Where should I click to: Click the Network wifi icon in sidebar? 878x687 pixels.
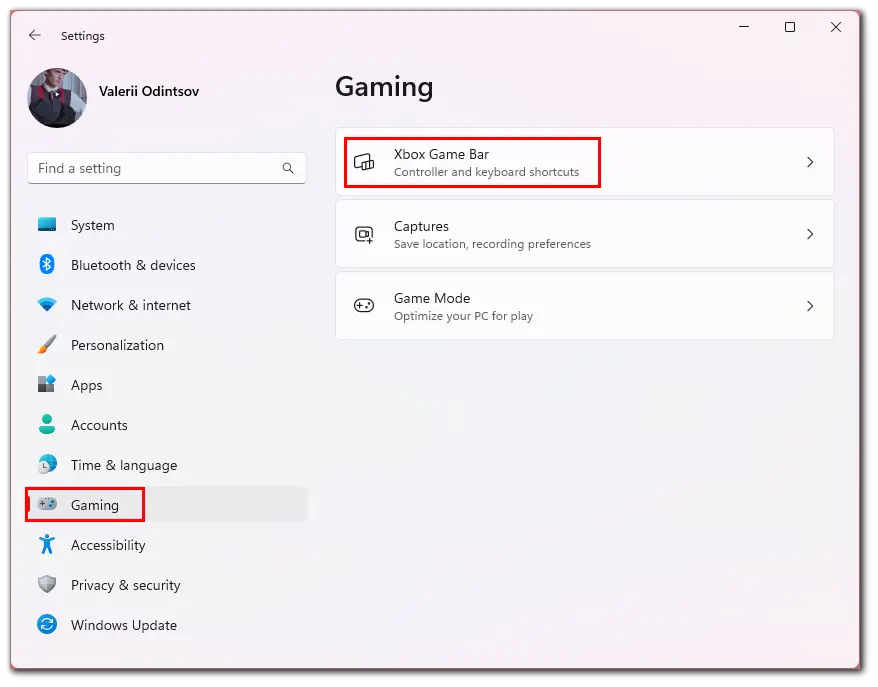pyautogui.click(x=47, y=305)
